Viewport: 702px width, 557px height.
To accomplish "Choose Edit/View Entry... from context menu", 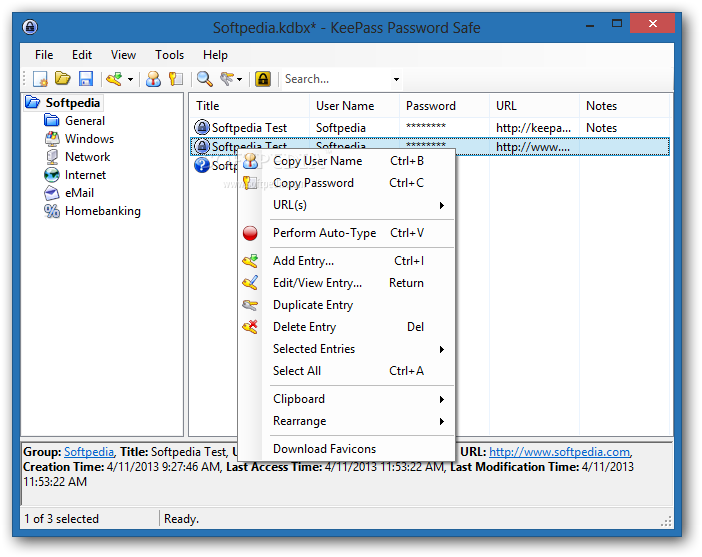I will 348,283.
